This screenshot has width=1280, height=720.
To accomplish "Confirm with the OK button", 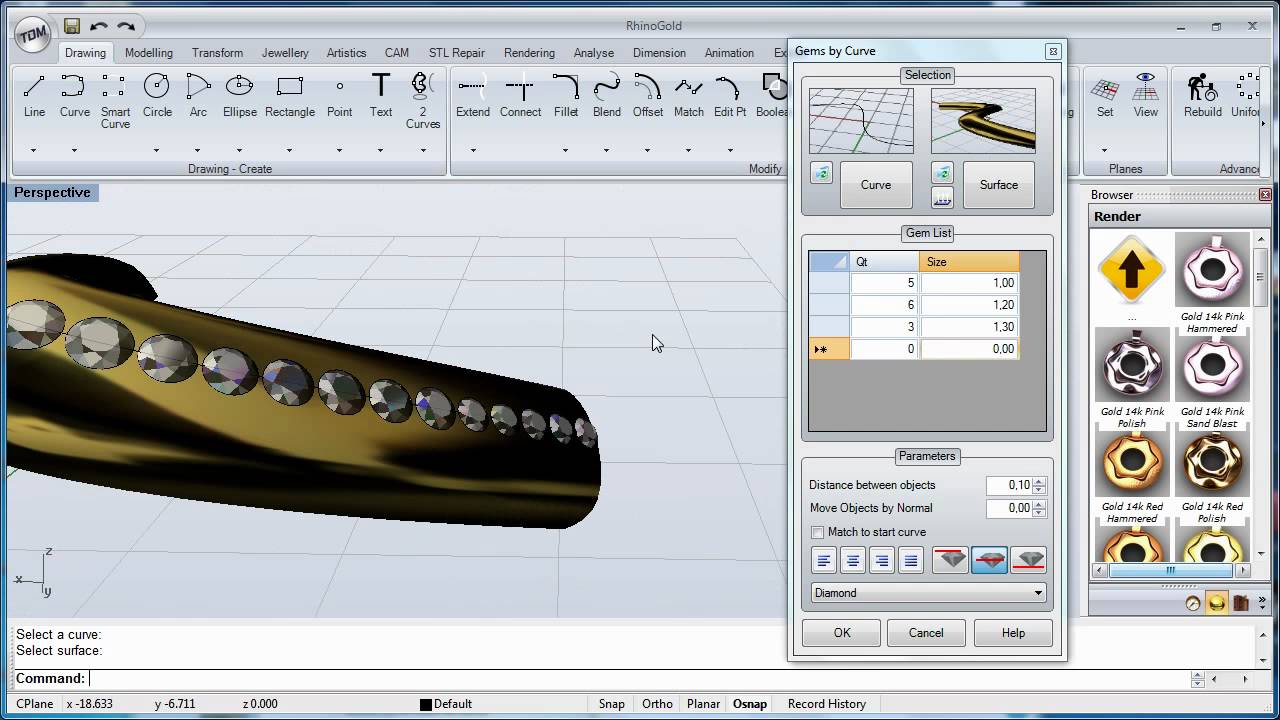I will pyautogui.click(x=842, y=633).
